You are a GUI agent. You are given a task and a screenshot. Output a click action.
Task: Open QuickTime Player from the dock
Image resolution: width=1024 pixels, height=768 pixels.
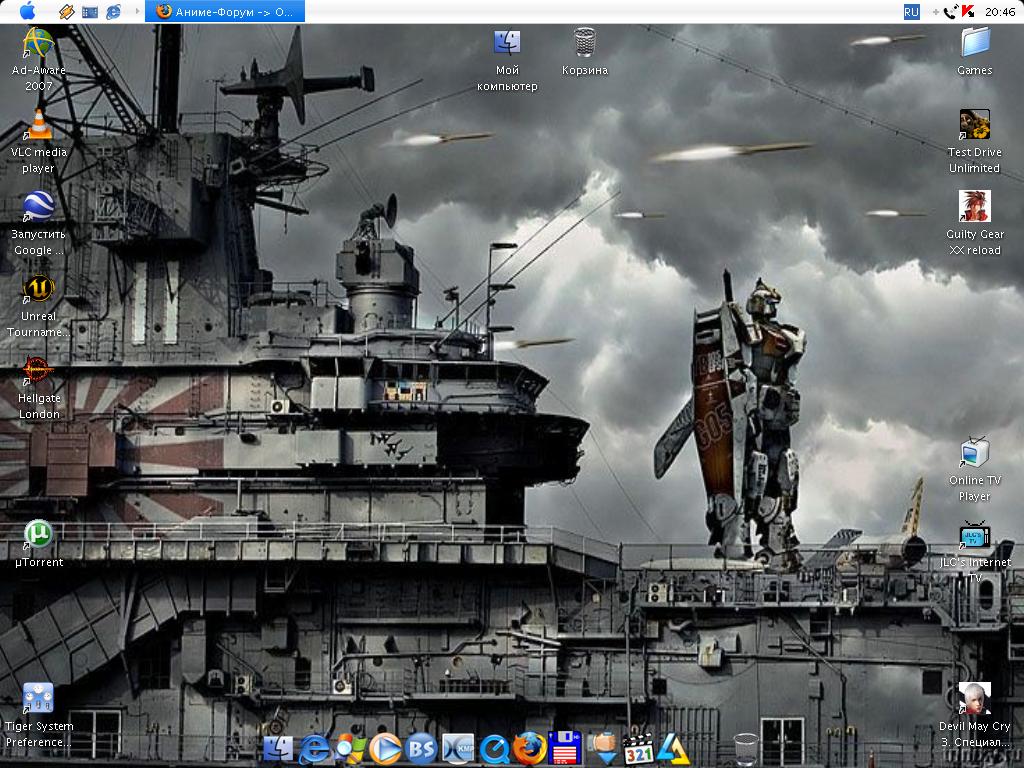[x=494, y=748]
